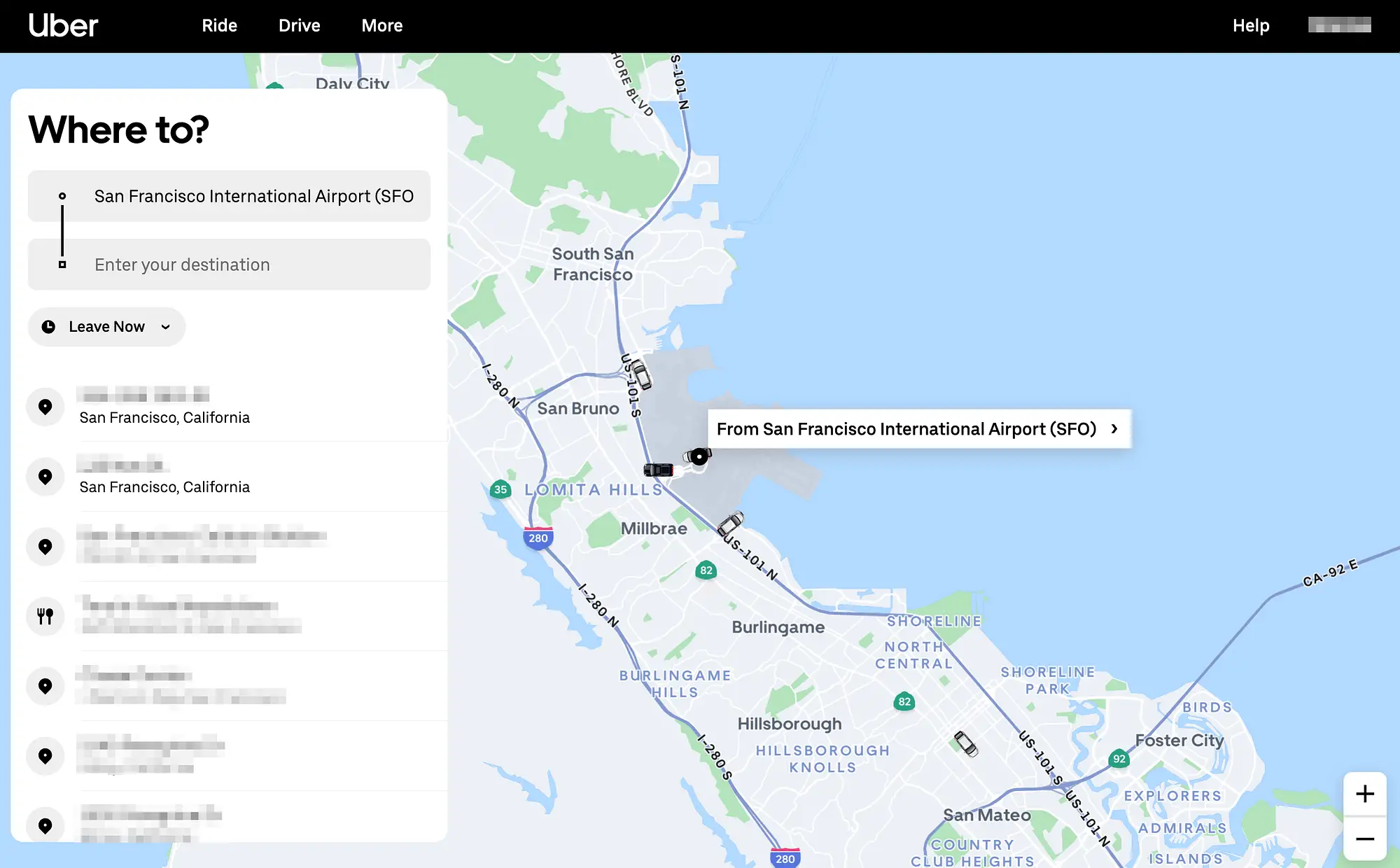
Task: Click pin icon of first suggested location
Action: point(45,407)
